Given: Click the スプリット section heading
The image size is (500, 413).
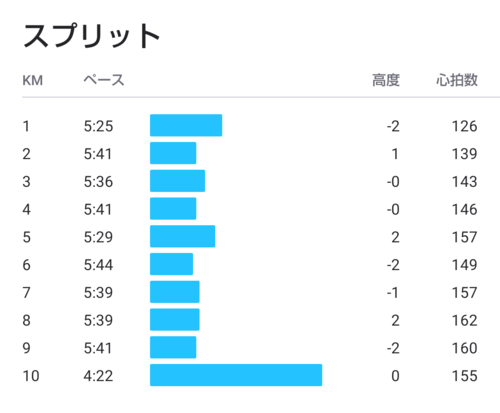Looking at the screenshot, I should click(92, 36).
